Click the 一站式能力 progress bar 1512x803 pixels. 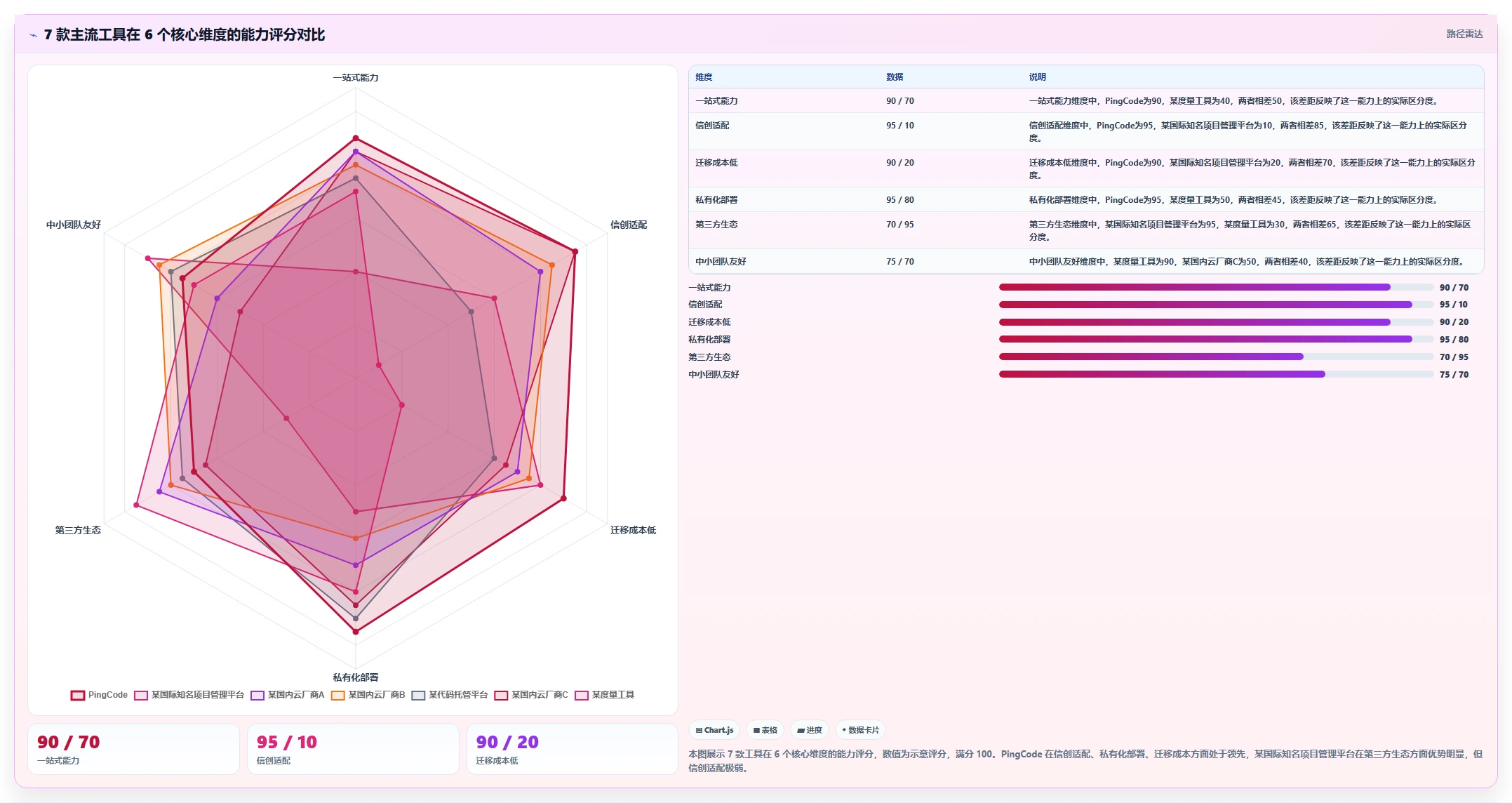(1216, 287)
